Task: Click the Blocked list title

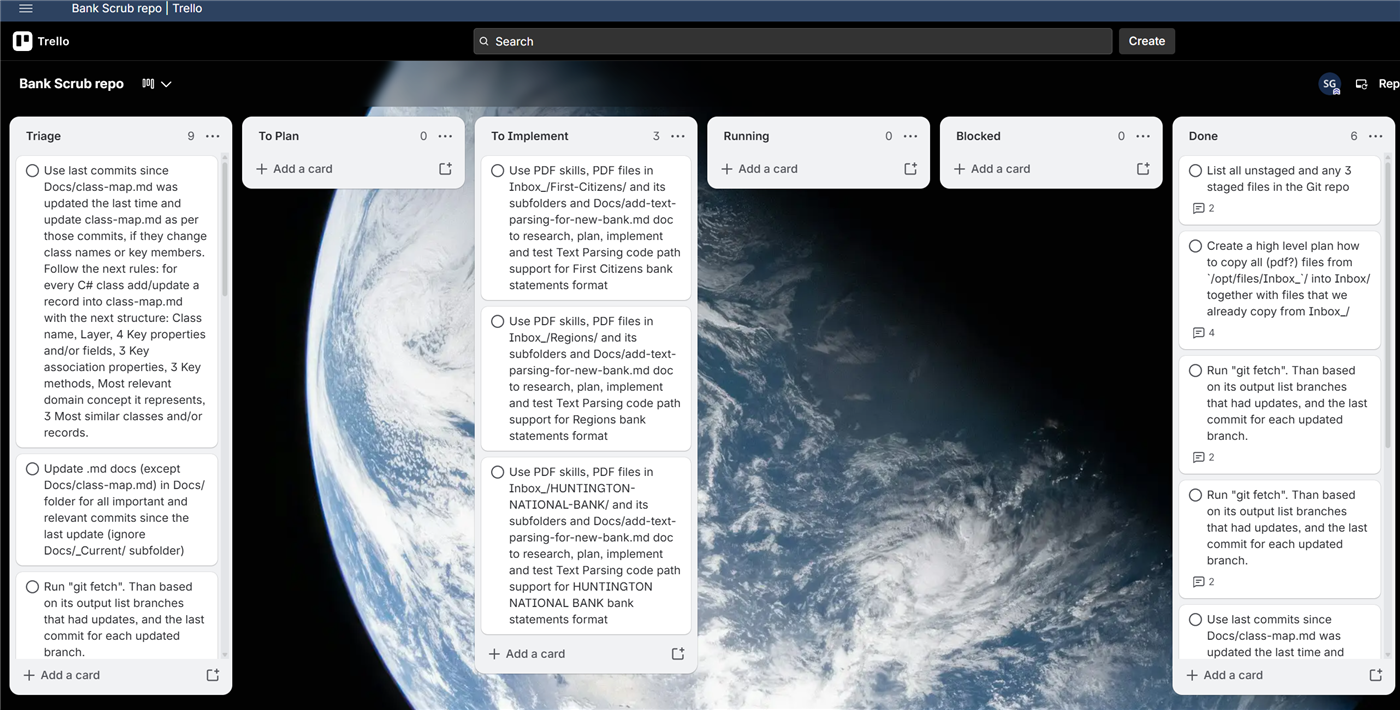Action: tap(978, 136)
